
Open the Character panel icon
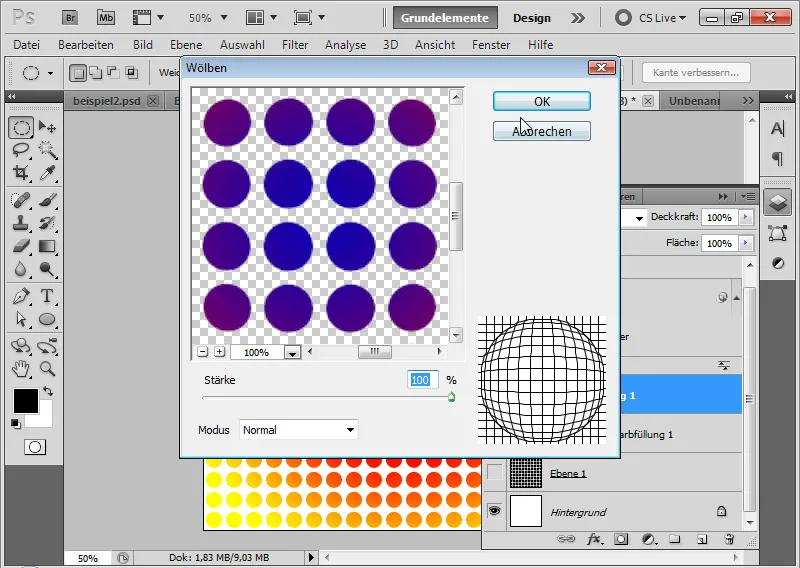(x=778, y=129)
